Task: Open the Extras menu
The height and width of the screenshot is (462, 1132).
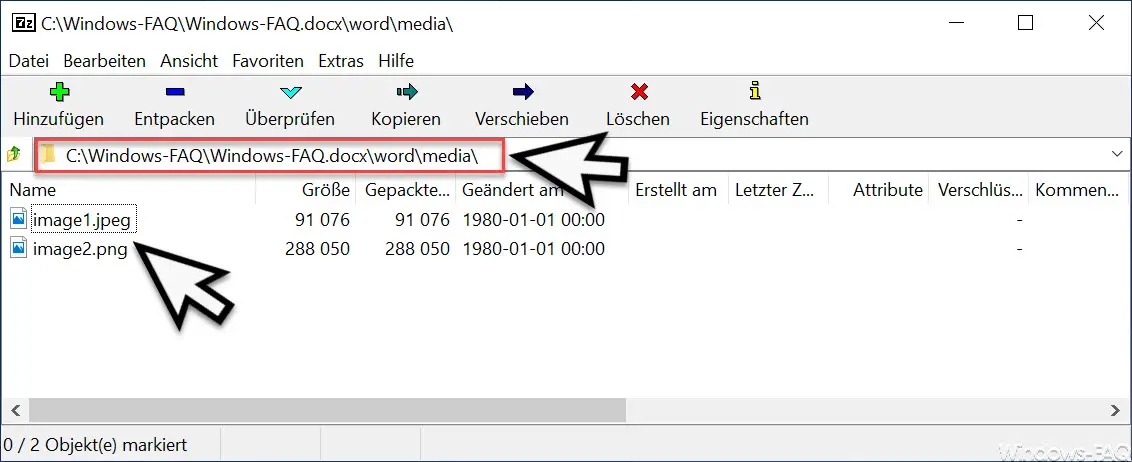Action: point(341,61)
